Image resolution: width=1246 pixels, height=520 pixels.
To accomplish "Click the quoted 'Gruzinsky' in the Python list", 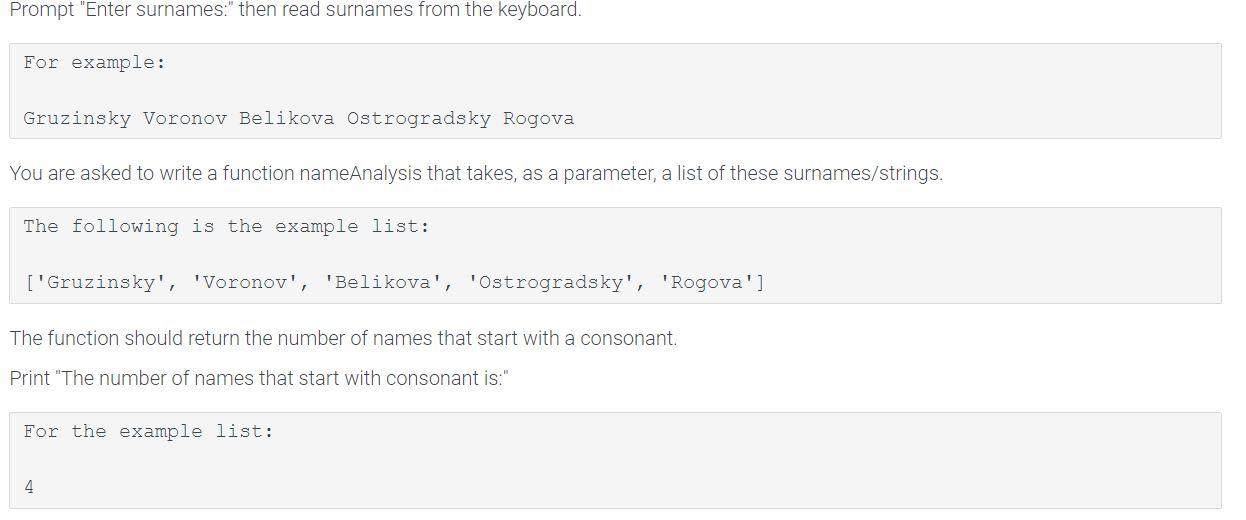I will pos(95,282).
